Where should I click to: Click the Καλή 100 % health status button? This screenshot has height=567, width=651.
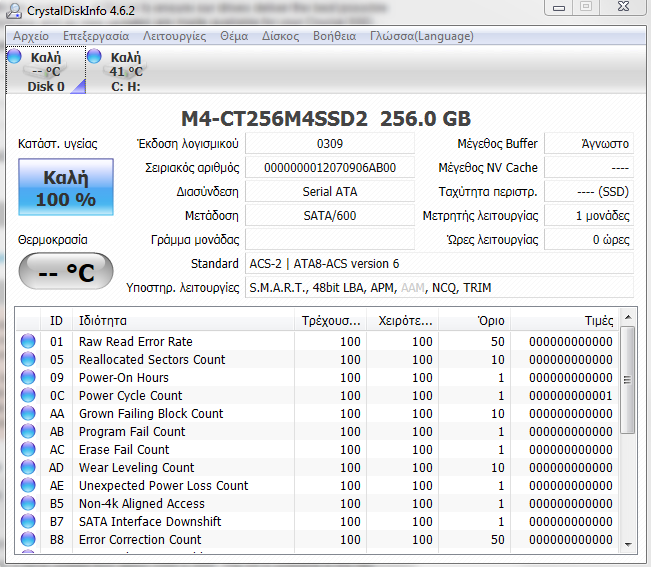[66, 187]
